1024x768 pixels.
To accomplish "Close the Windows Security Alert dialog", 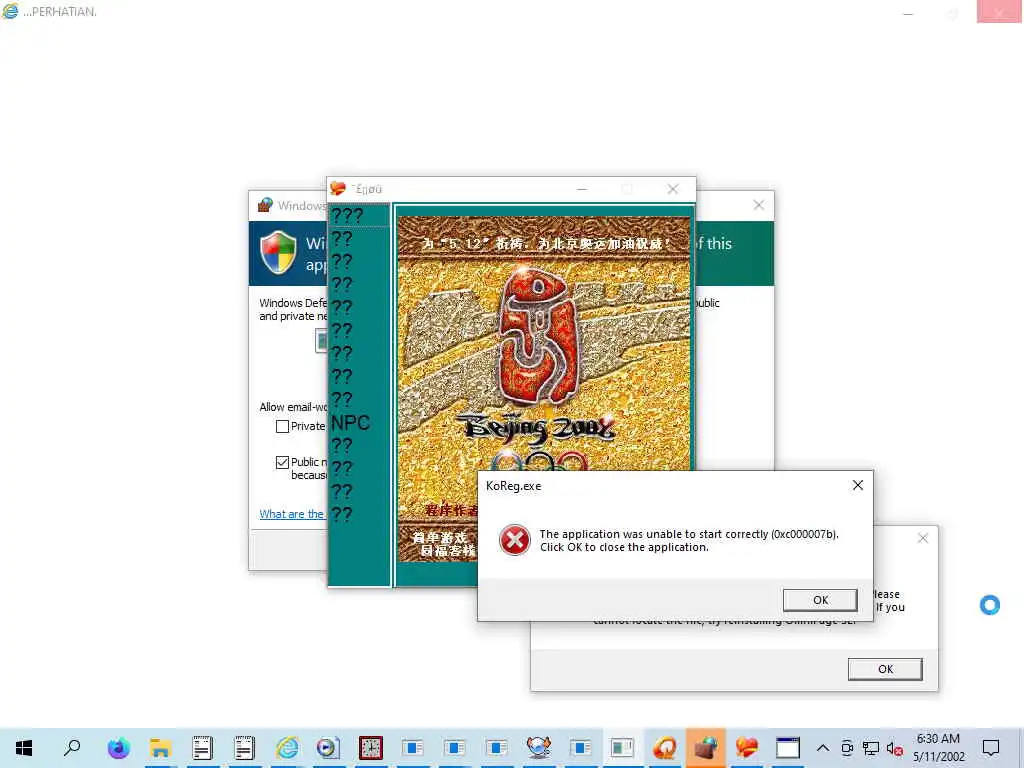I will point(758,205).
